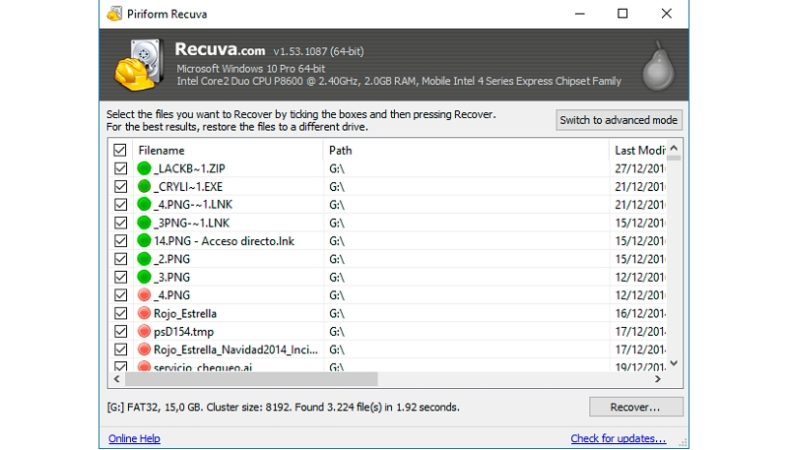The height and width of the screenshot is (450, 788).
Task: Switch to advanced mode
Action: tap(619, 120)
